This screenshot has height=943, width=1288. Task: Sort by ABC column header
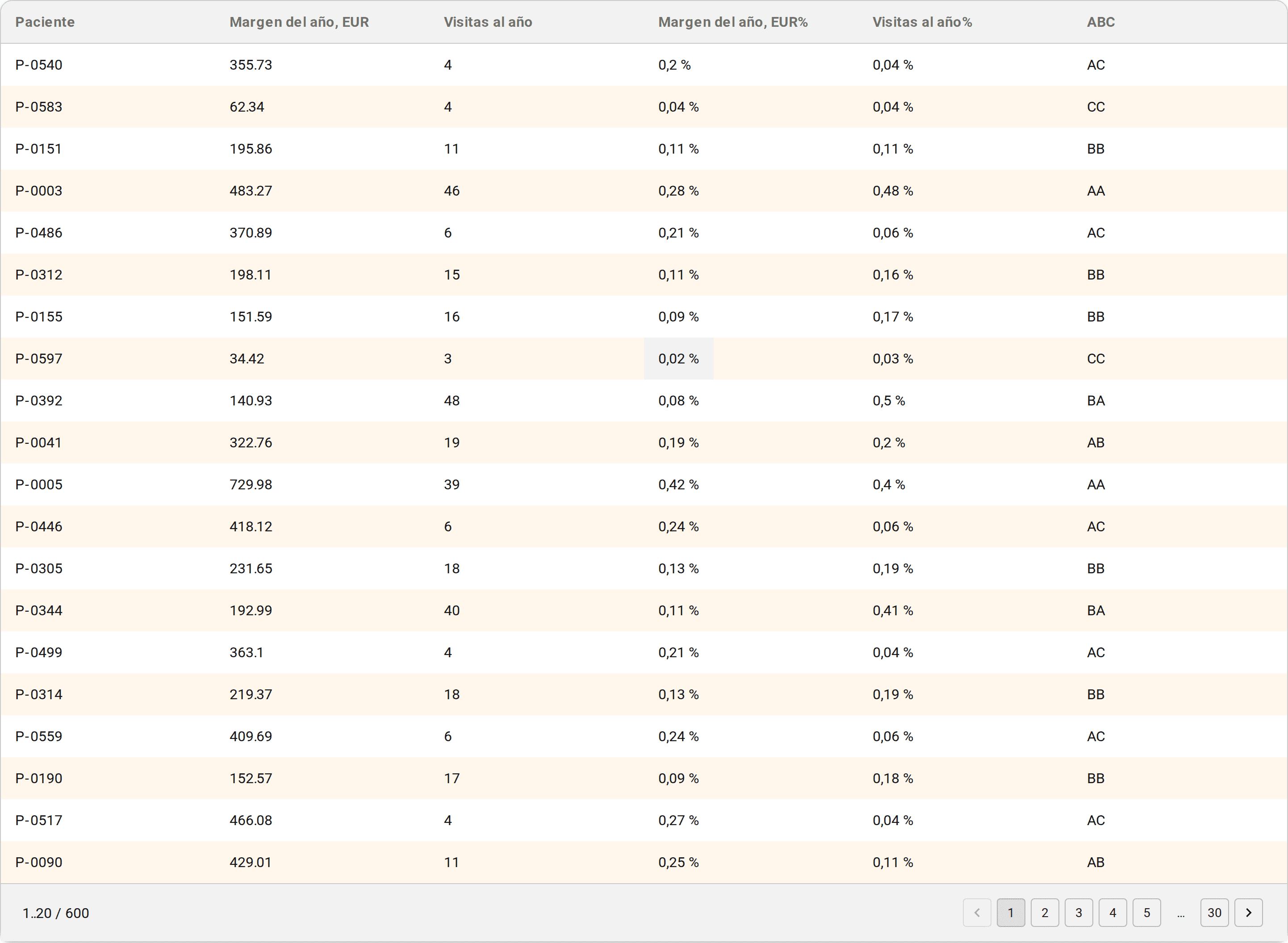[x=1101, y=22]
